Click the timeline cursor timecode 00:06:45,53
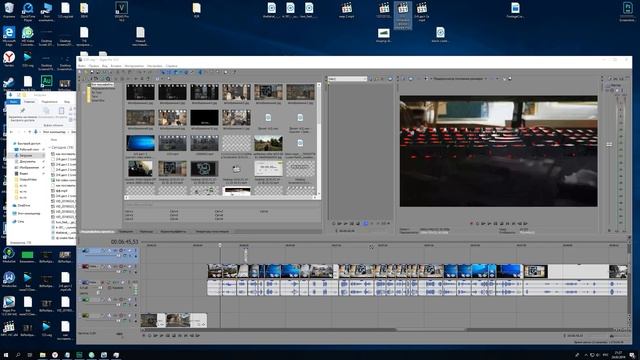 coord(124,242)
